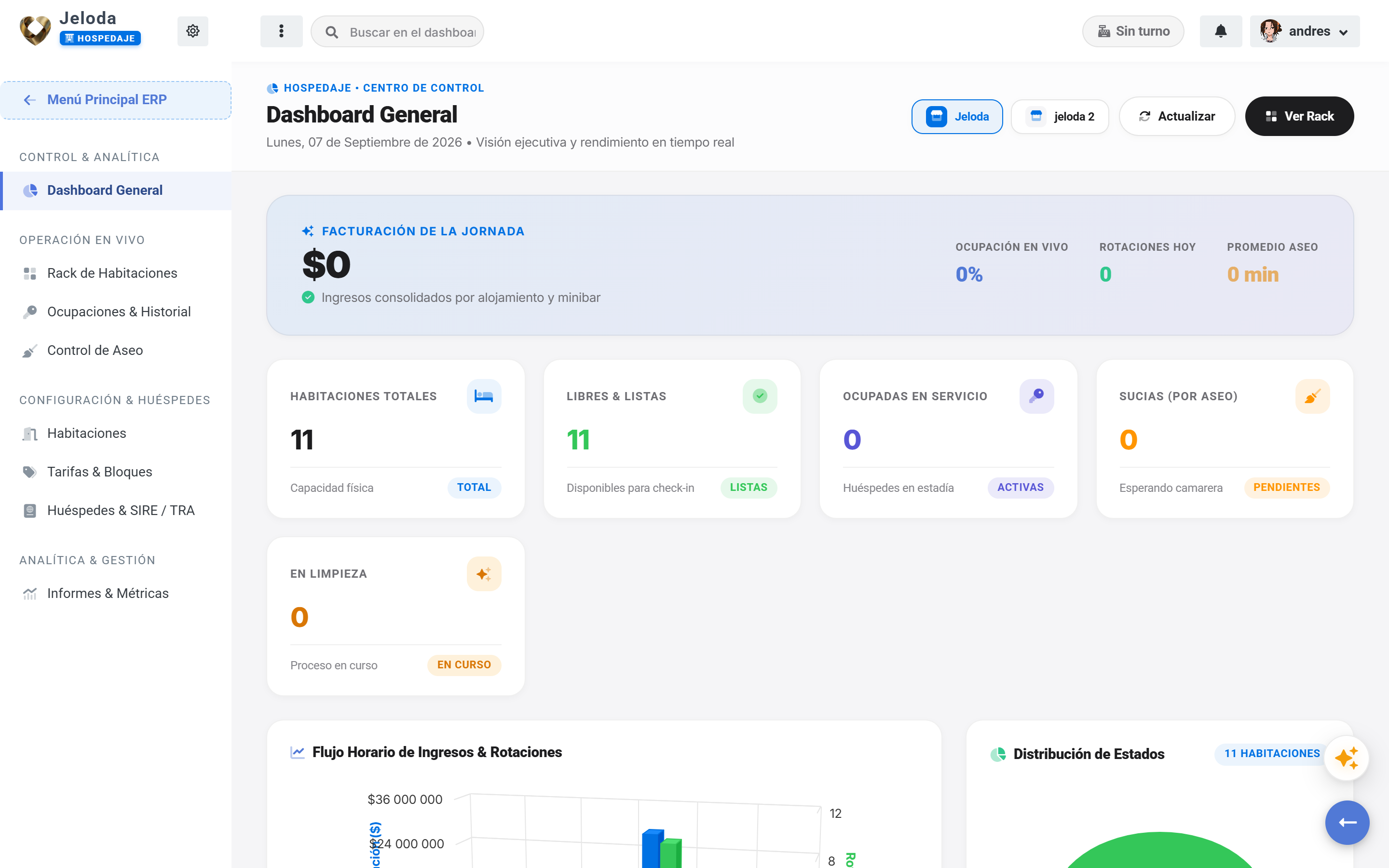Click the Esperando camarera text
Image resolution: width=1389 pixels, height=868 pixels.
tap(1171, 488)
